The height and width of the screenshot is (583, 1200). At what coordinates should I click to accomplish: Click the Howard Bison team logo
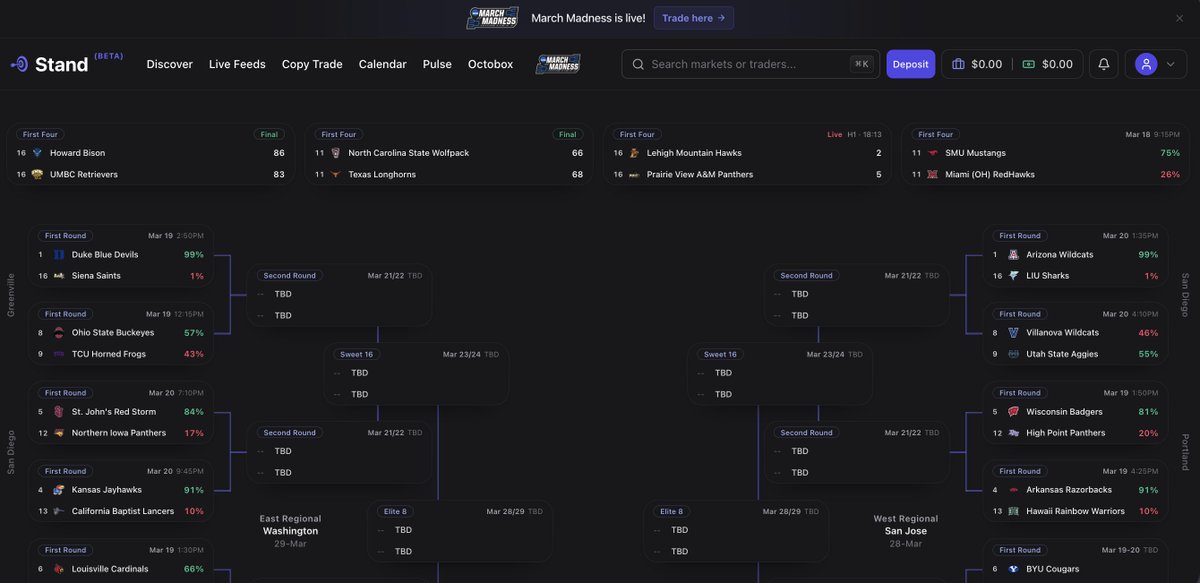[37, 153]
